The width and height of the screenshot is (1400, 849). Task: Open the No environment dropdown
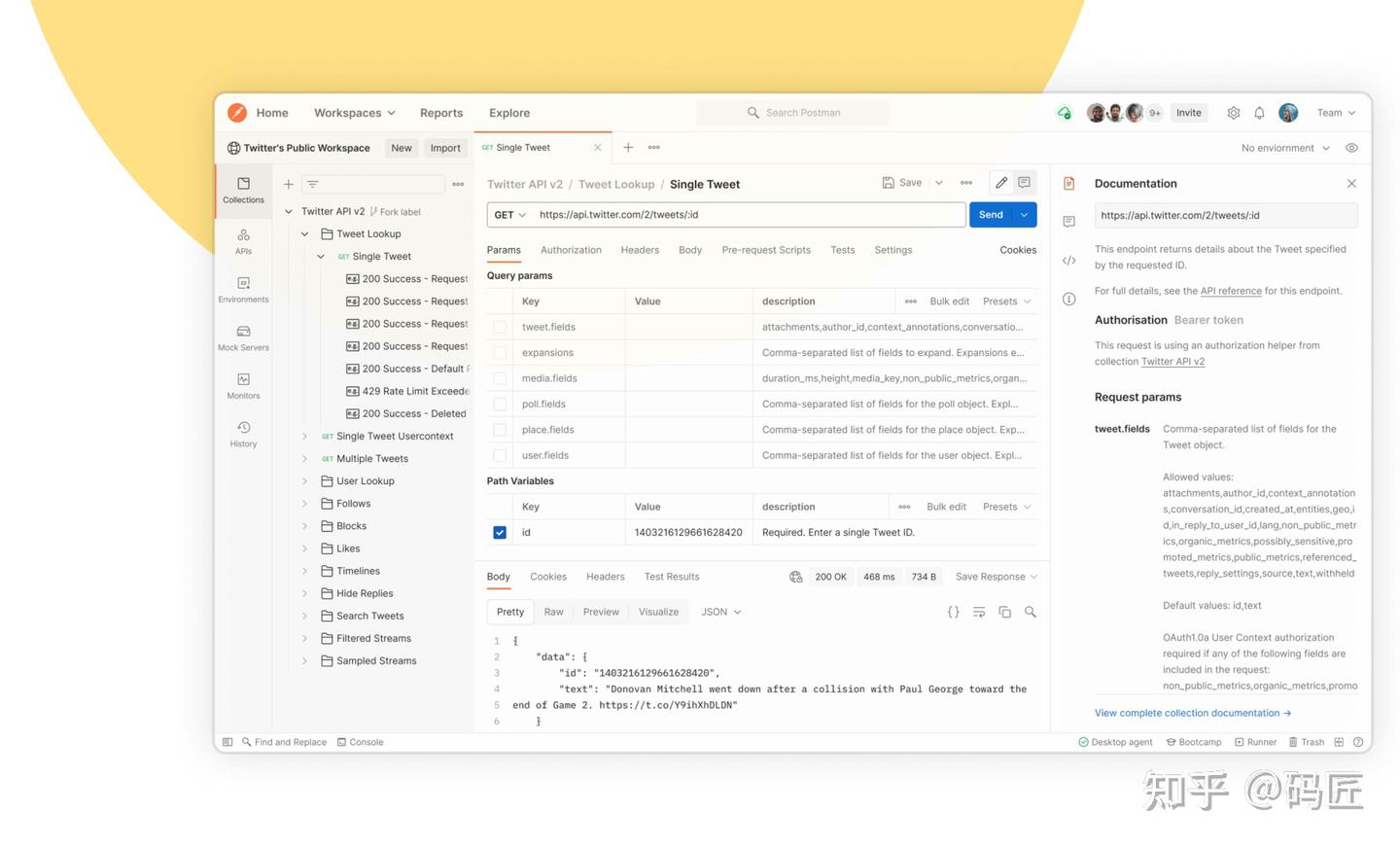point(1285,148)
